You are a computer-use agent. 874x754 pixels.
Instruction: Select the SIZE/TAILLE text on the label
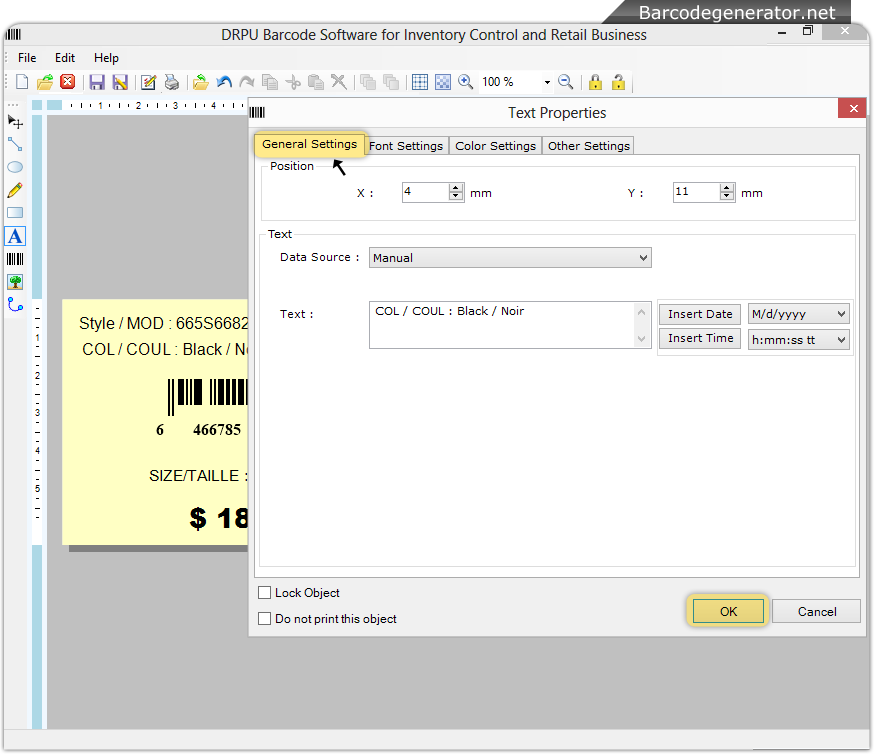pos(198,476)
